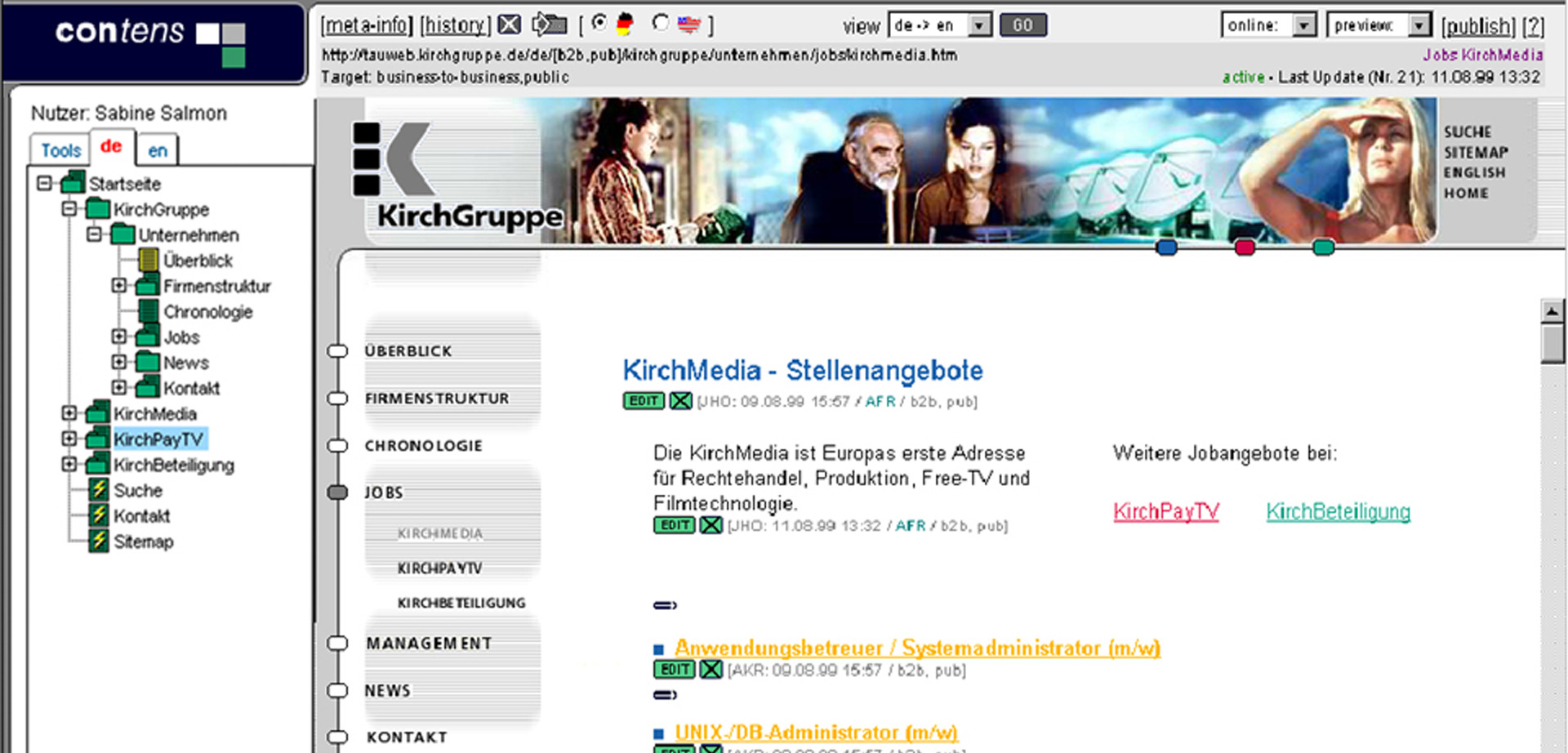
Task: Select the US flag radio button
Action: tap(661, 23)
